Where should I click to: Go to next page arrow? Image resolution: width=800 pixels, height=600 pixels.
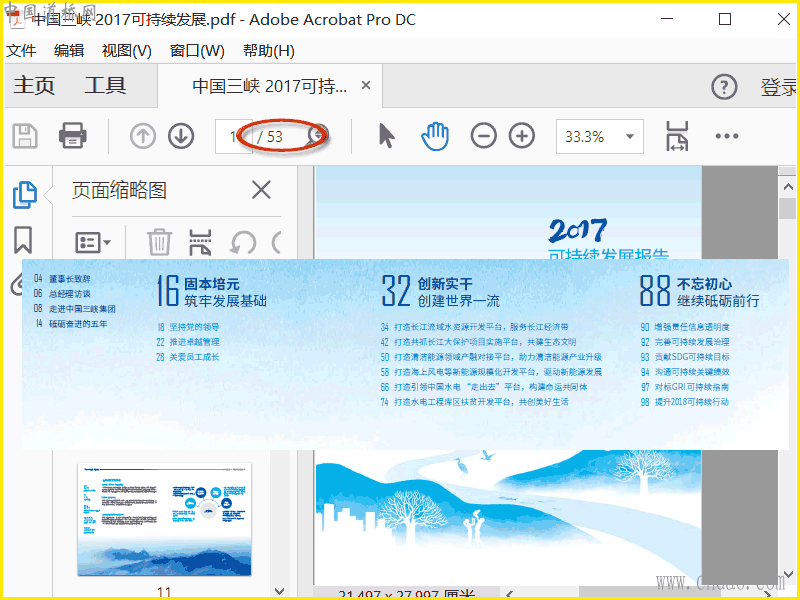pyautogui.click(x=181, y=136)
